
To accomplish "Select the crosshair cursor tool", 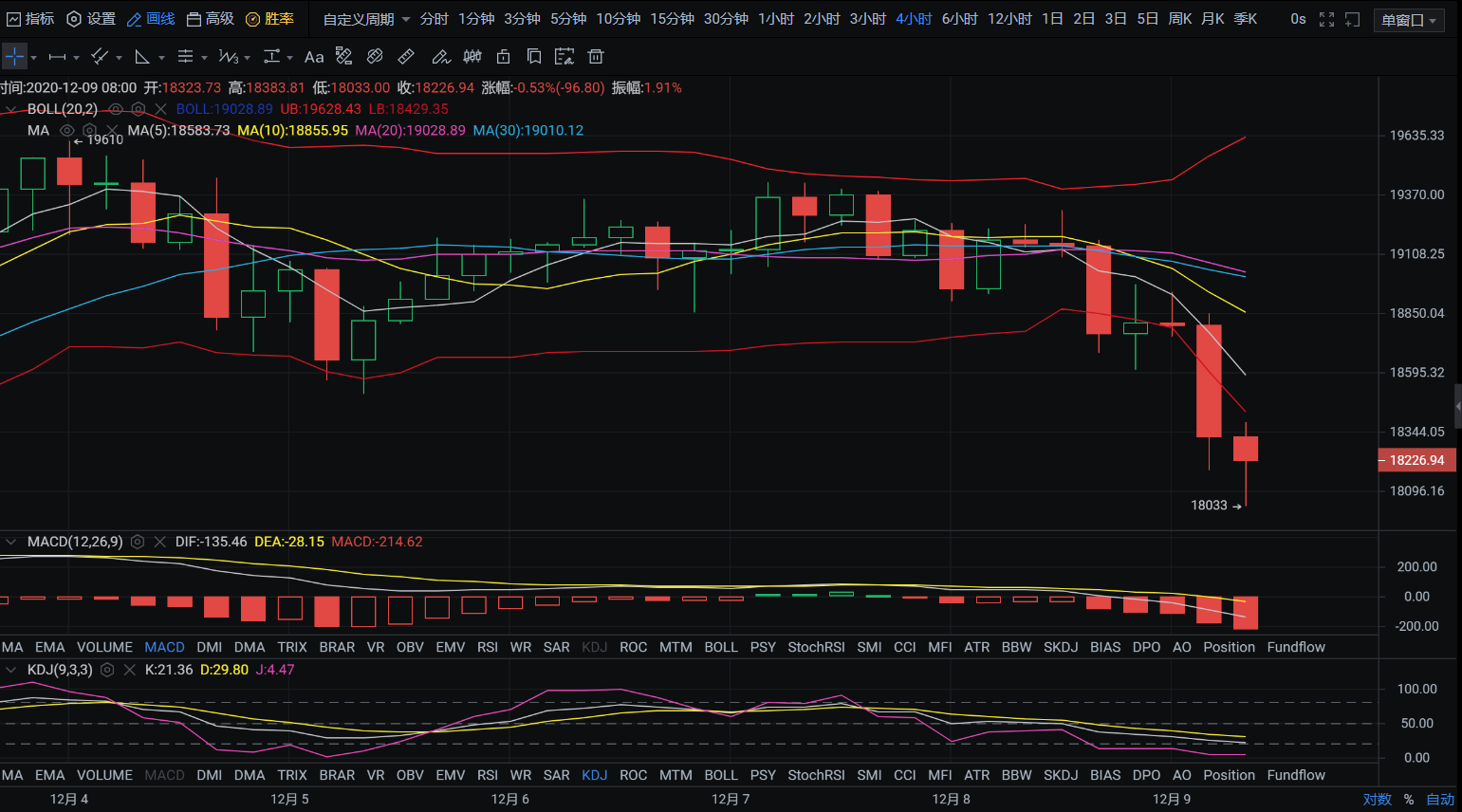I will click(x=15, y=57).
